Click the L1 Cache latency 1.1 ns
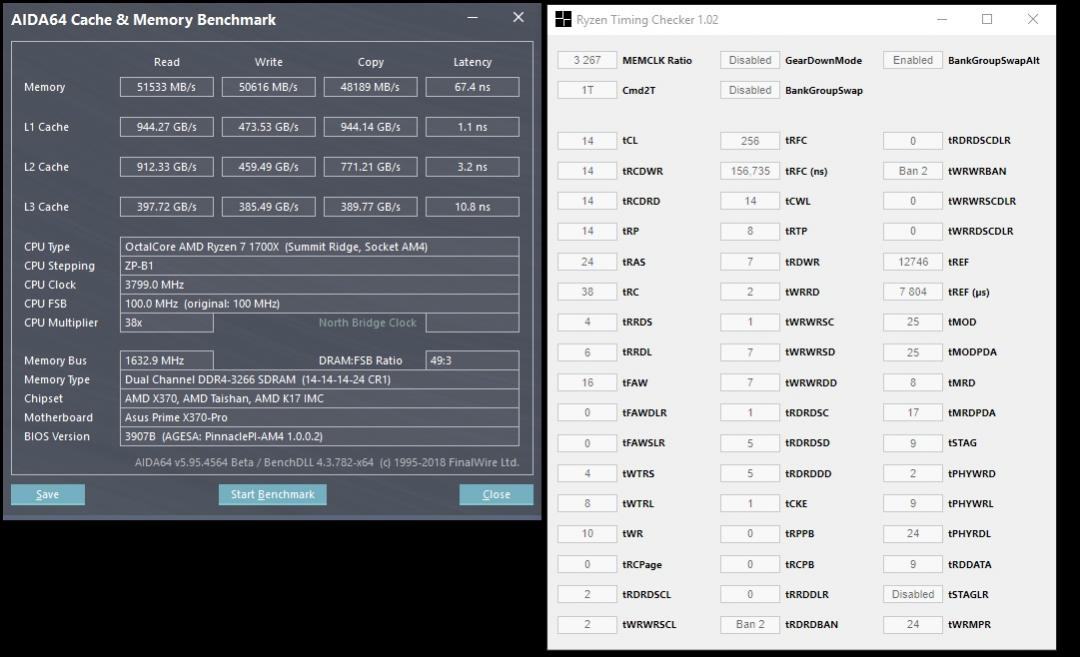The height and width of the screenshot is (657, 1080). 472,127
